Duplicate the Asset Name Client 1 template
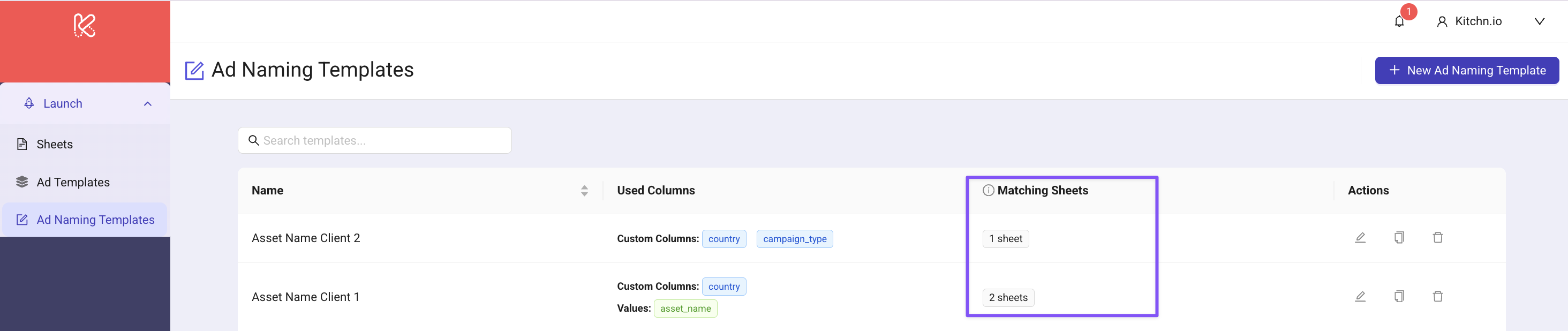This screenshot has width=1568, height=331. [1399, 296]
